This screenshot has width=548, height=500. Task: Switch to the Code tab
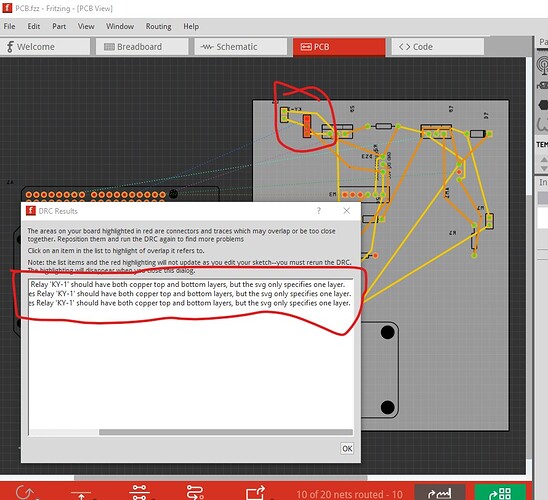point(438,47)
